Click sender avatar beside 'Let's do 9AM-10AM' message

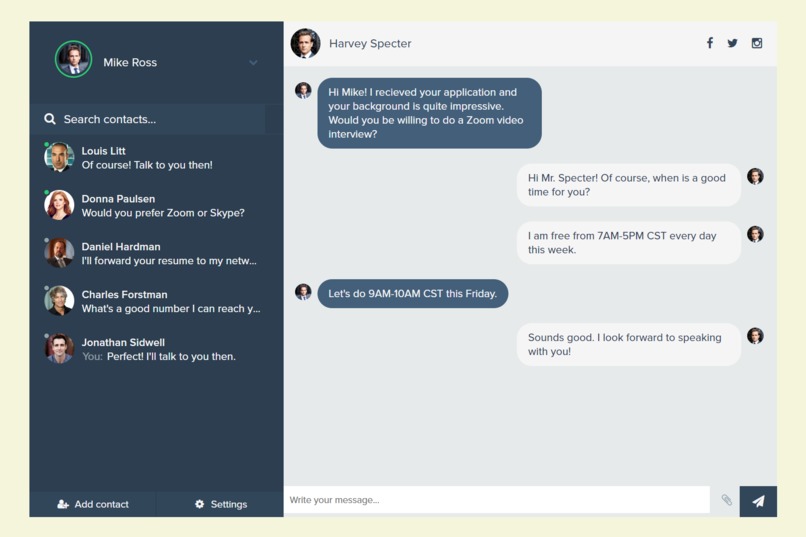(x=303, y=292)
